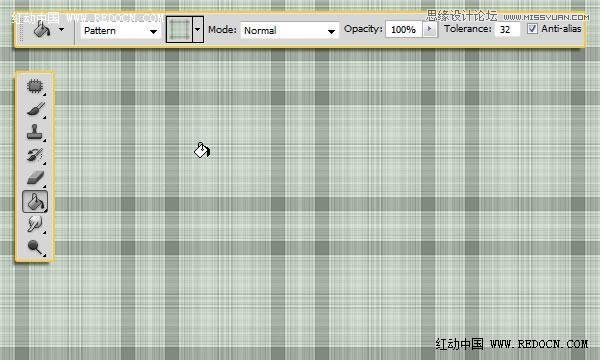This screenshot has height=360, width=600.
Task: Open the Opacity slider arrow
Action: coord(429,29)
